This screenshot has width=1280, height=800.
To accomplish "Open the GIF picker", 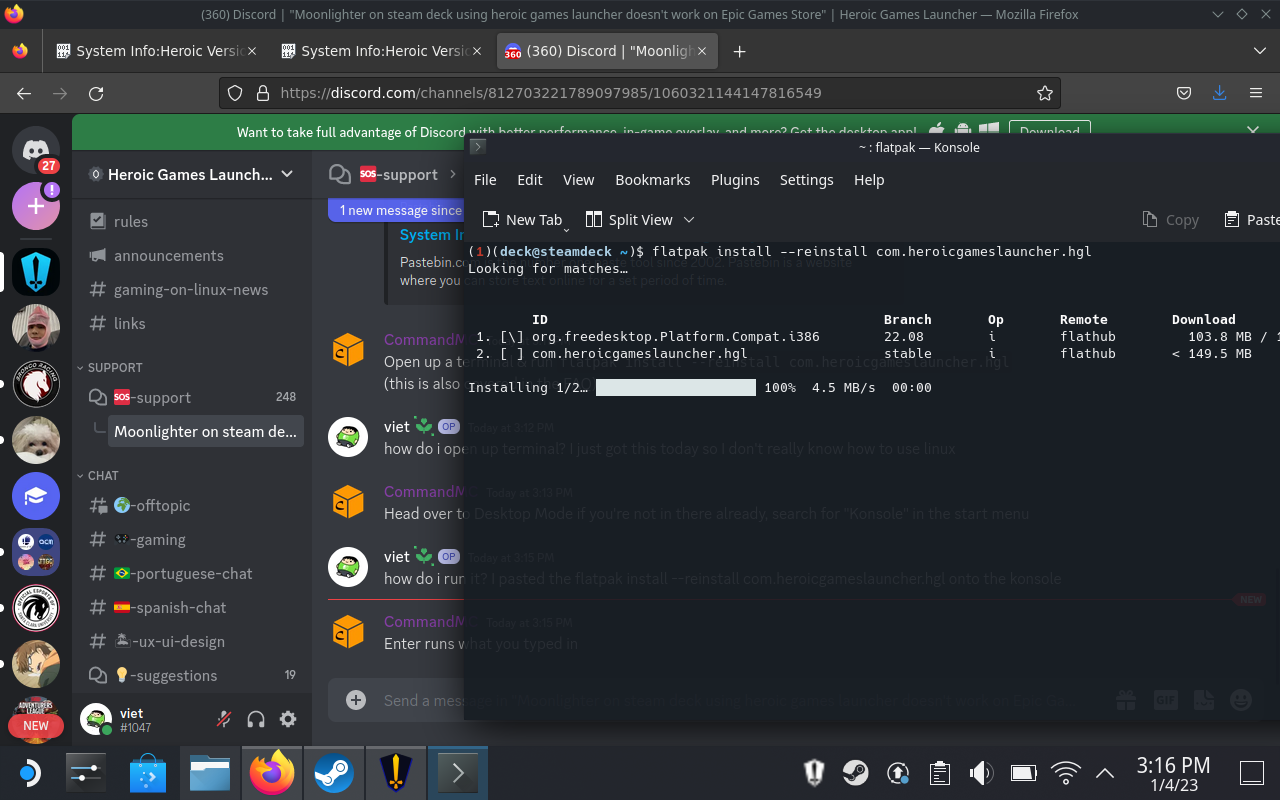I will coord(1165,700).
